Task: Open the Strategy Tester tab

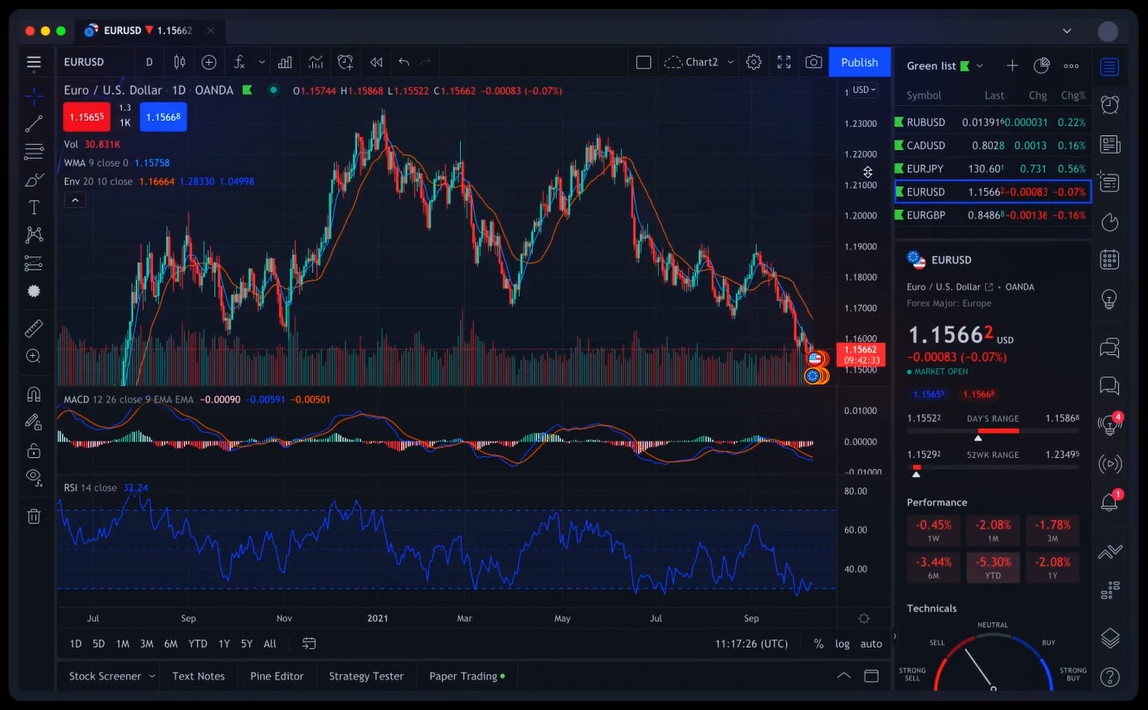Action: 366,676
